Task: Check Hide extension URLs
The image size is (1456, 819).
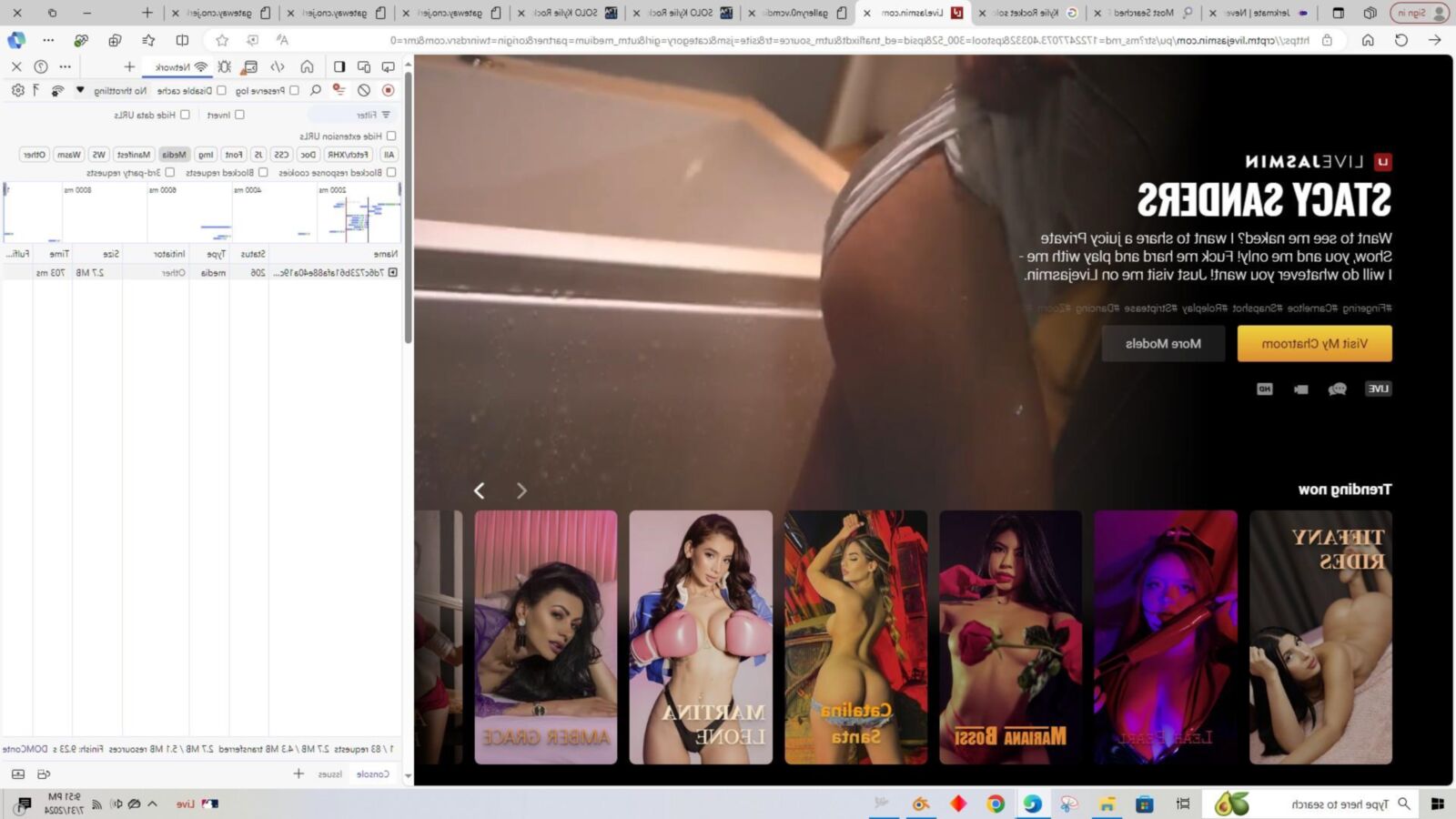Action: 391,136
